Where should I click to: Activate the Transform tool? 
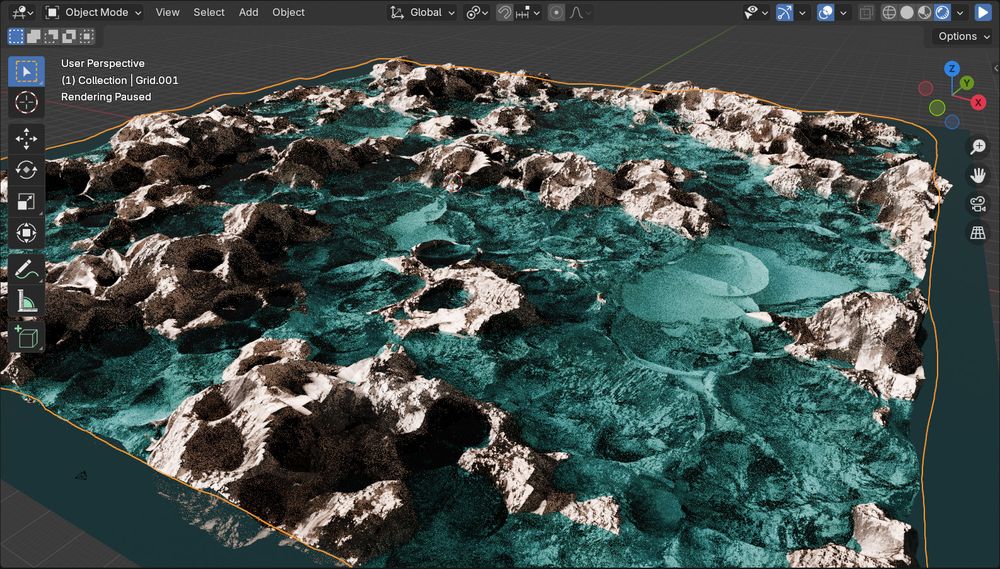click(x=26, y=233)
